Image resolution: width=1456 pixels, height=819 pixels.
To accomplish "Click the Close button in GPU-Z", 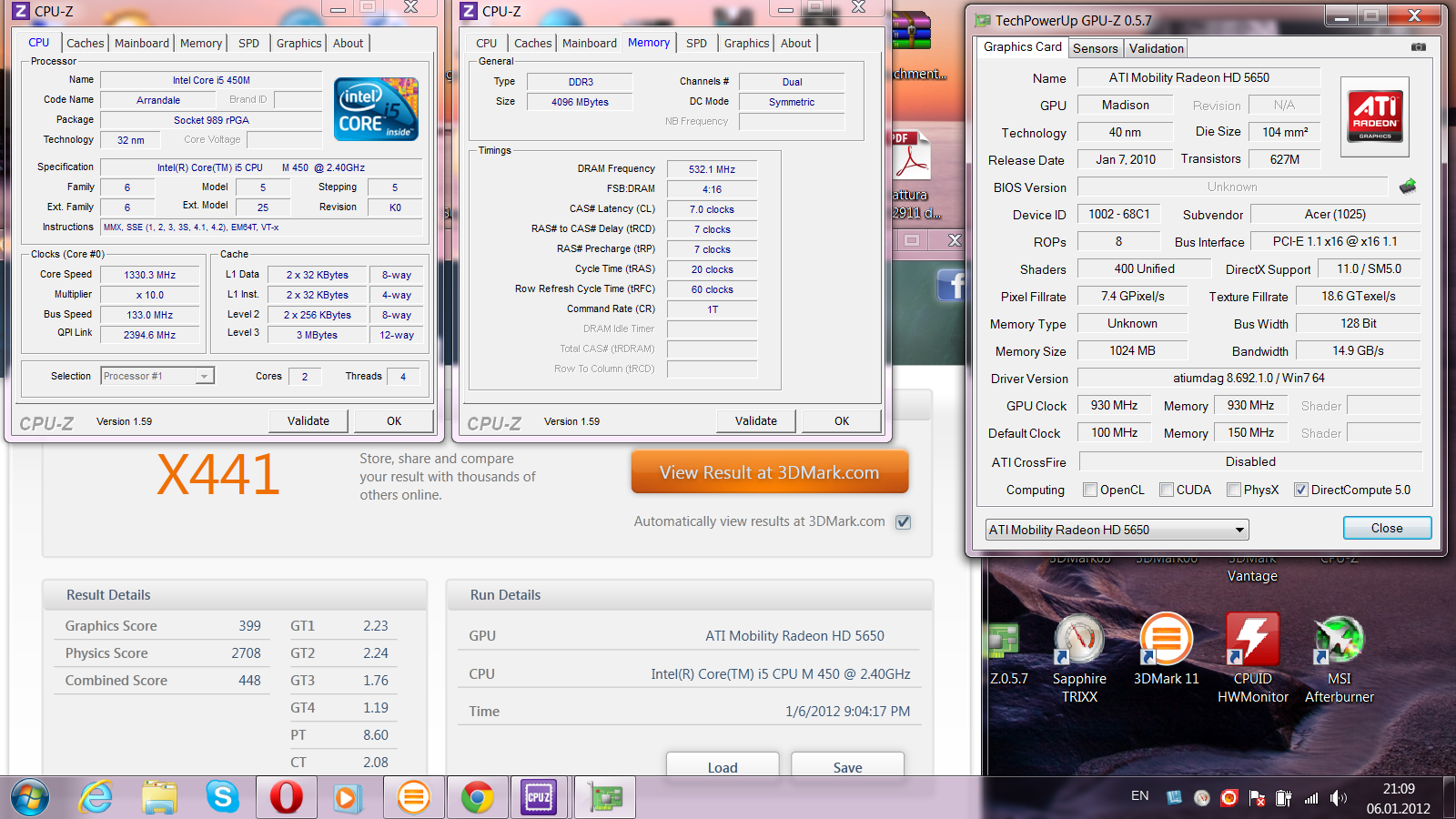I will point(1387,528).
